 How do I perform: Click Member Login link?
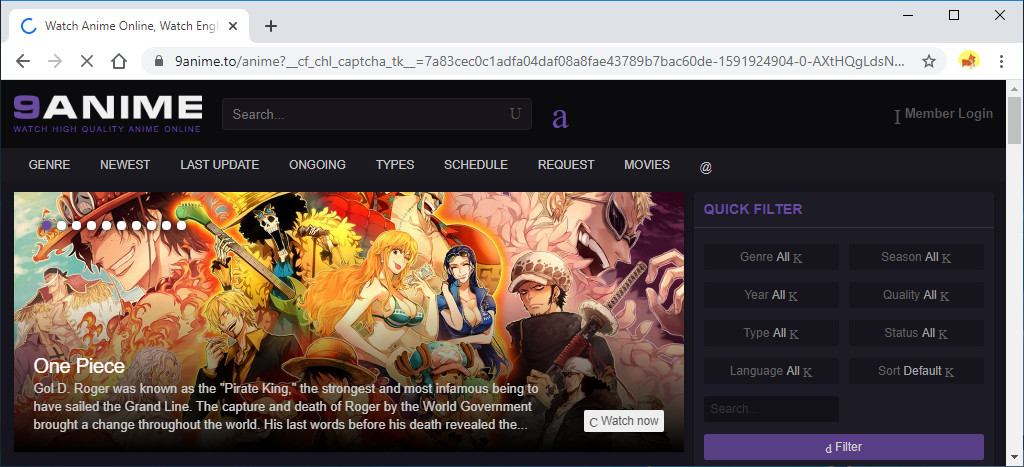[948, 114]
